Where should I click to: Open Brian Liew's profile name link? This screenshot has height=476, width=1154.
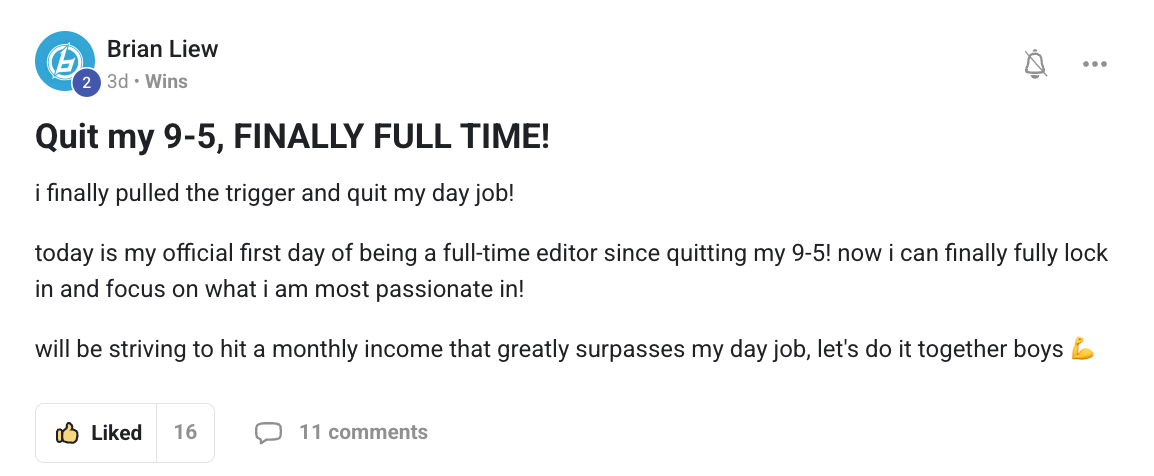(x=162, y=49)
